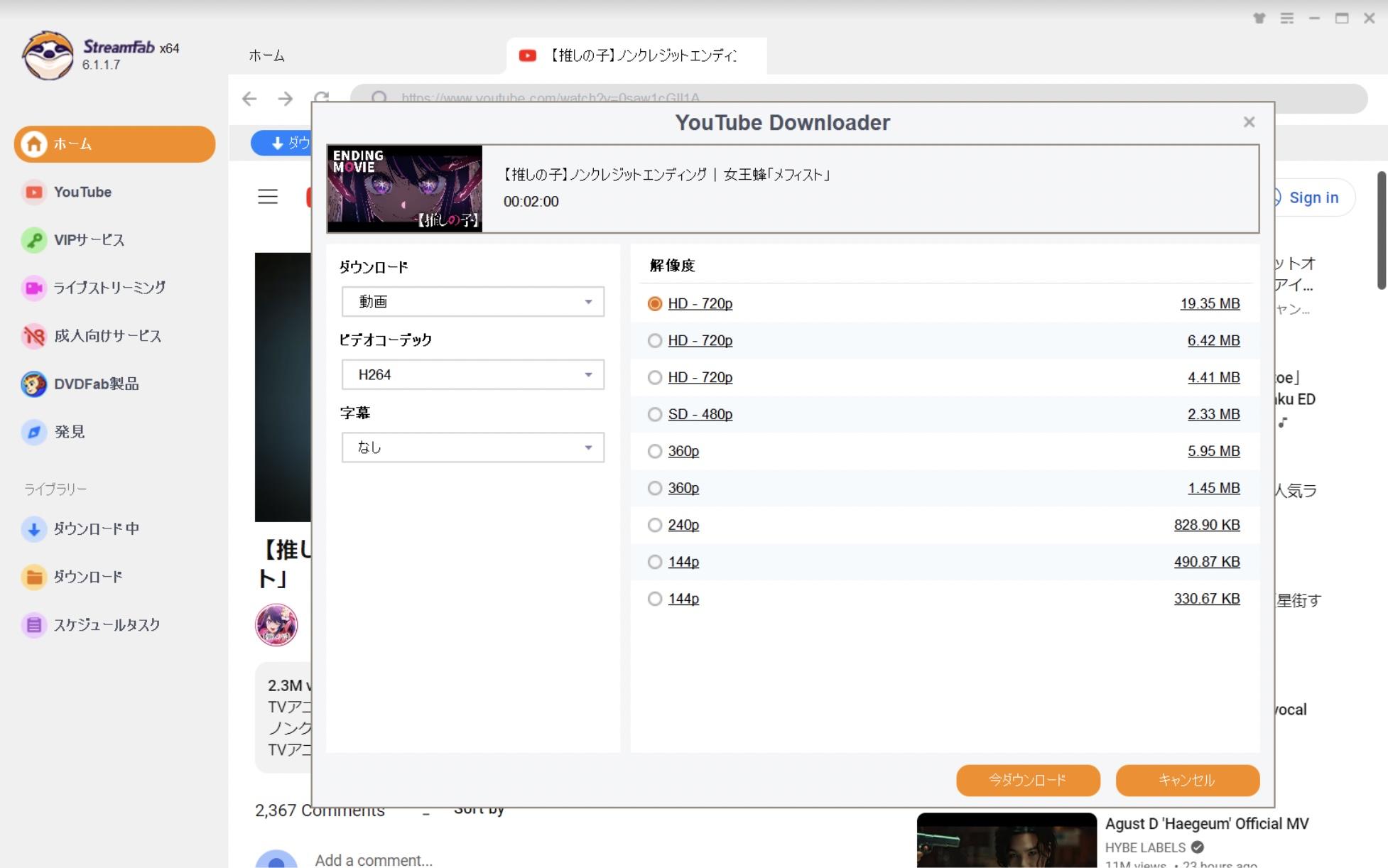Click the 19.35 MB size link
The image size is (1388, 868).
click(x=1210, y=303)
